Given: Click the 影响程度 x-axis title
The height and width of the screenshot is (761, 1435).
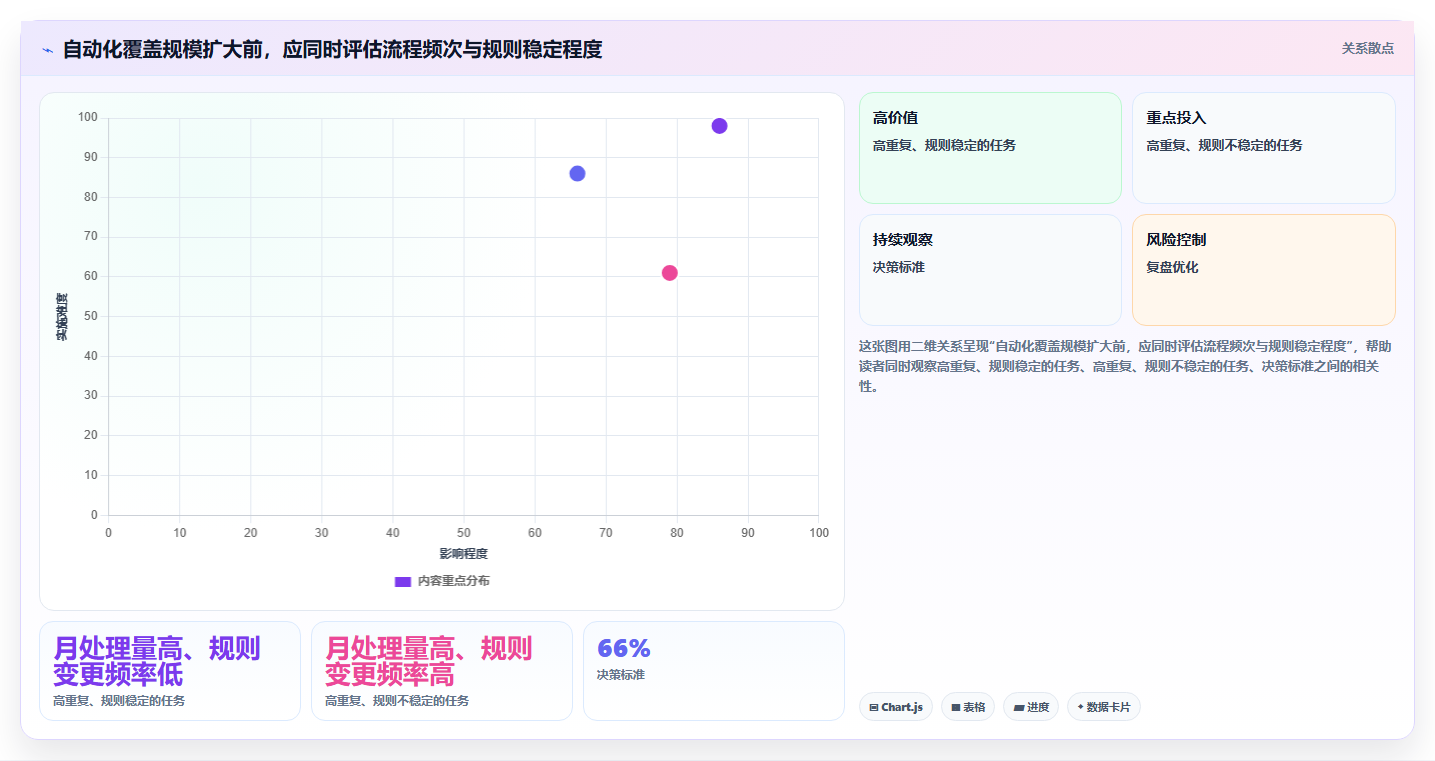Looking at the screenshot, I should [x=463, y=553].
